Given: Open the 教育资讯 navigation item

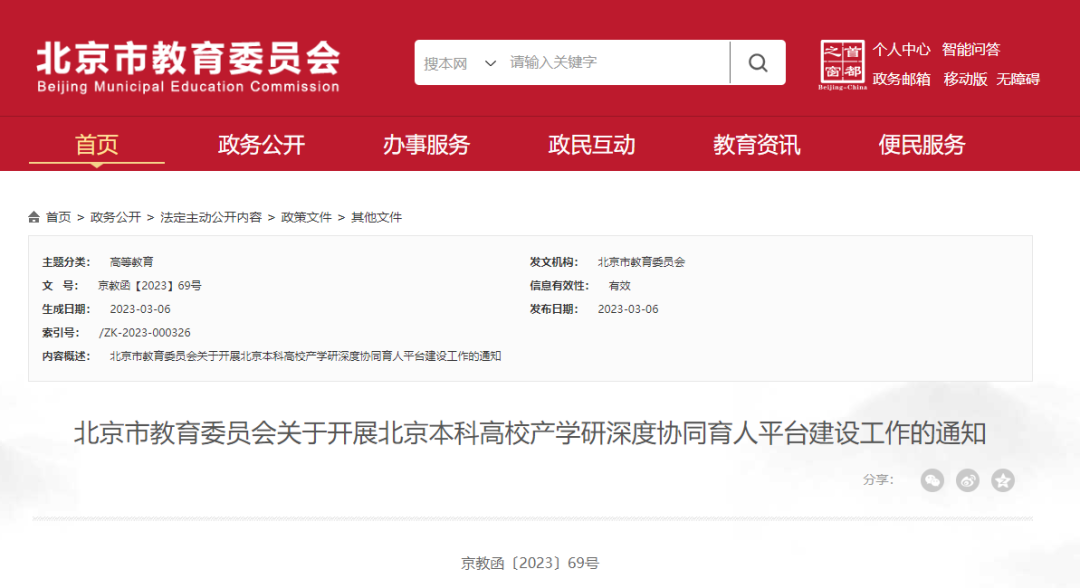Looking at the screenshot, I should [x=756, y=145].
